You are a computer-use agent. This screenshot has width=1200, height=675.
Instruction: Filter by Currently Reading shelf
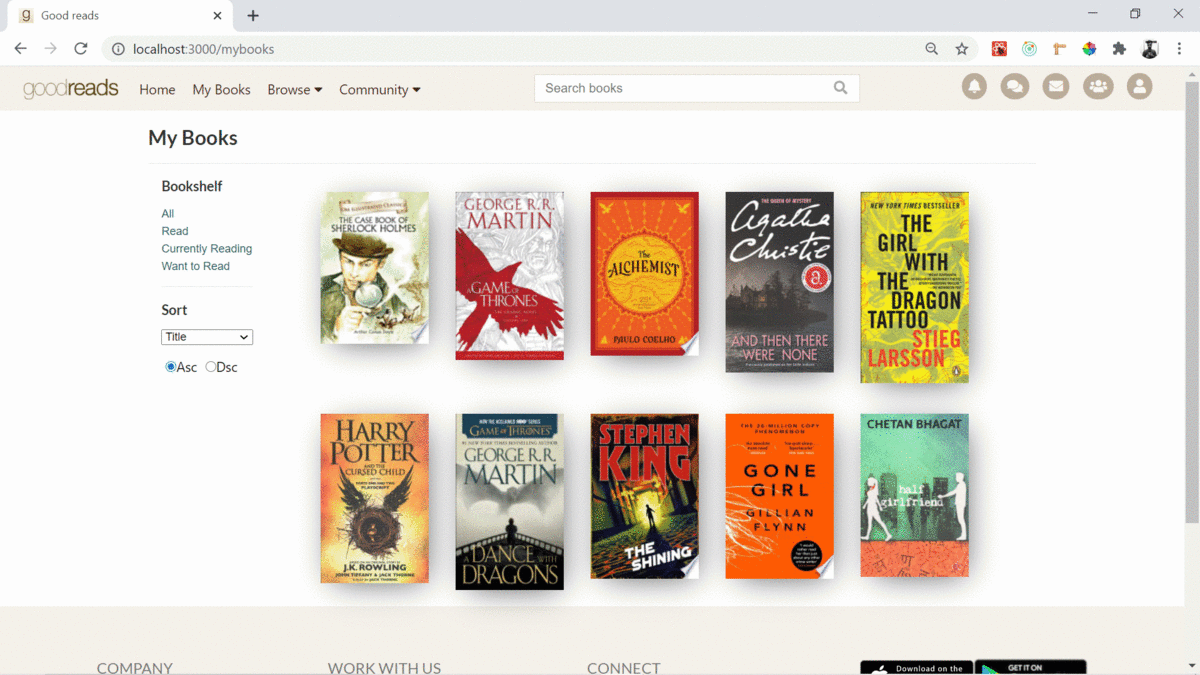pyautogui.click(x=207, y=248)
